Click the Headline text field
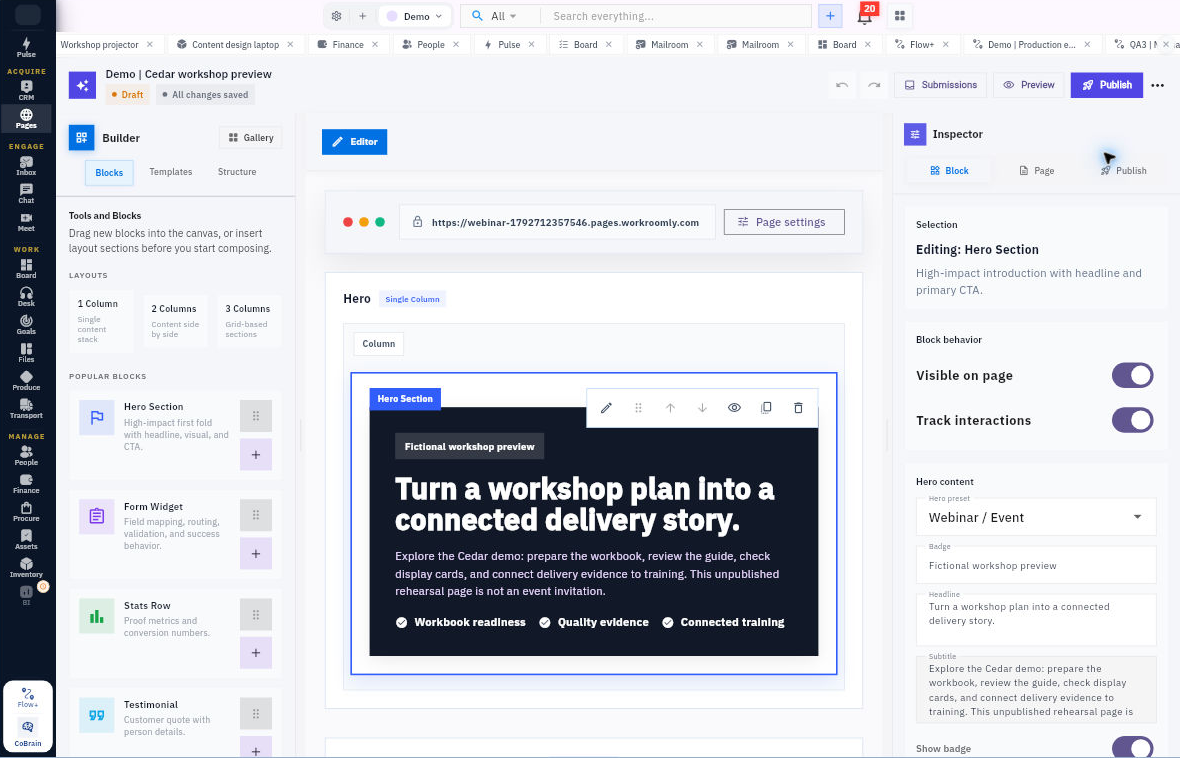This screenshot has height=758, width=1180. point(1036,619)
